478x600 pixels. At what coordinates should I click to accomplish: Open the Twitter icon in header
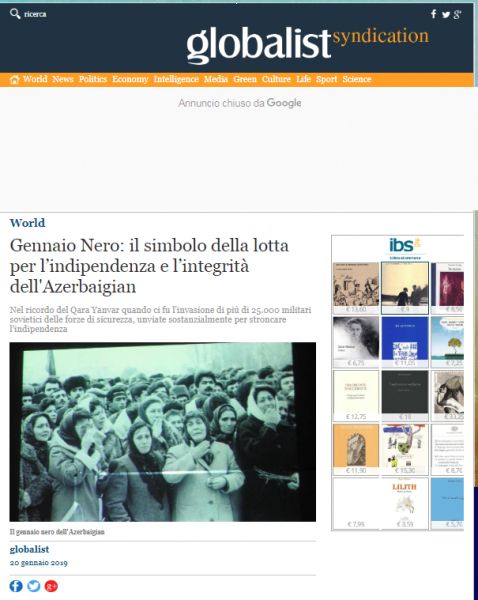(446, 15)
